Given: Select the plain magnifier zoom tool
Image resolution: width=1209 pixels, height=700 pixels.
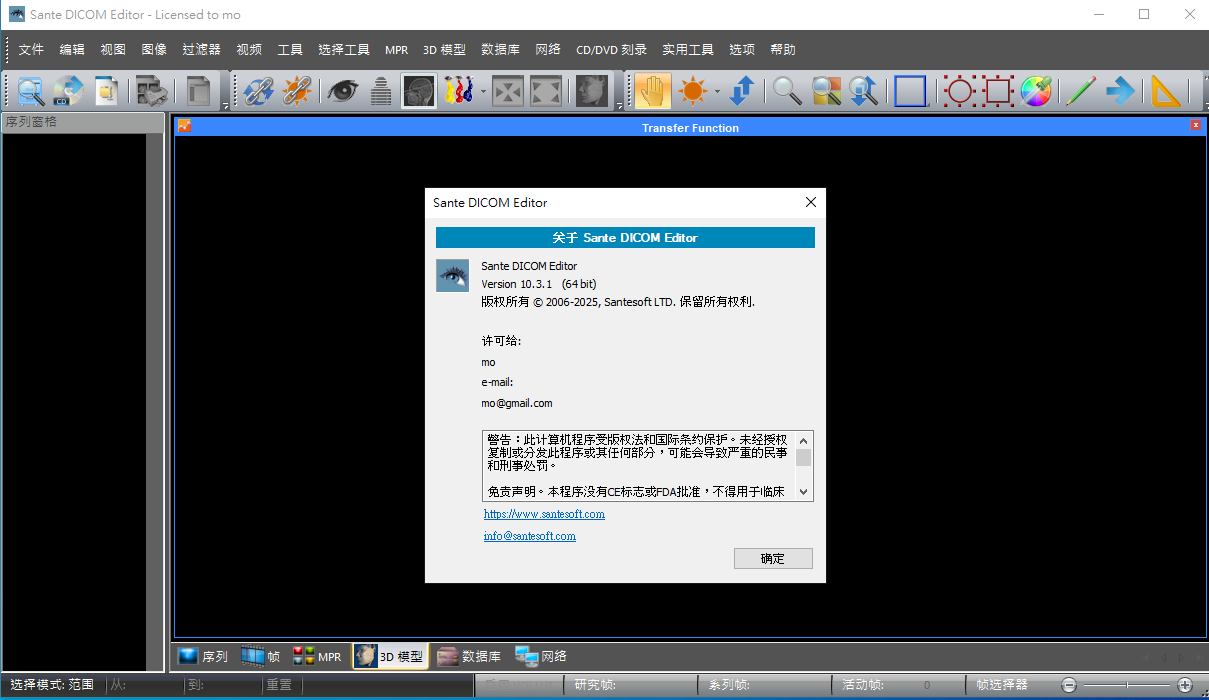Looking at the screenshot, I should 787,91.
